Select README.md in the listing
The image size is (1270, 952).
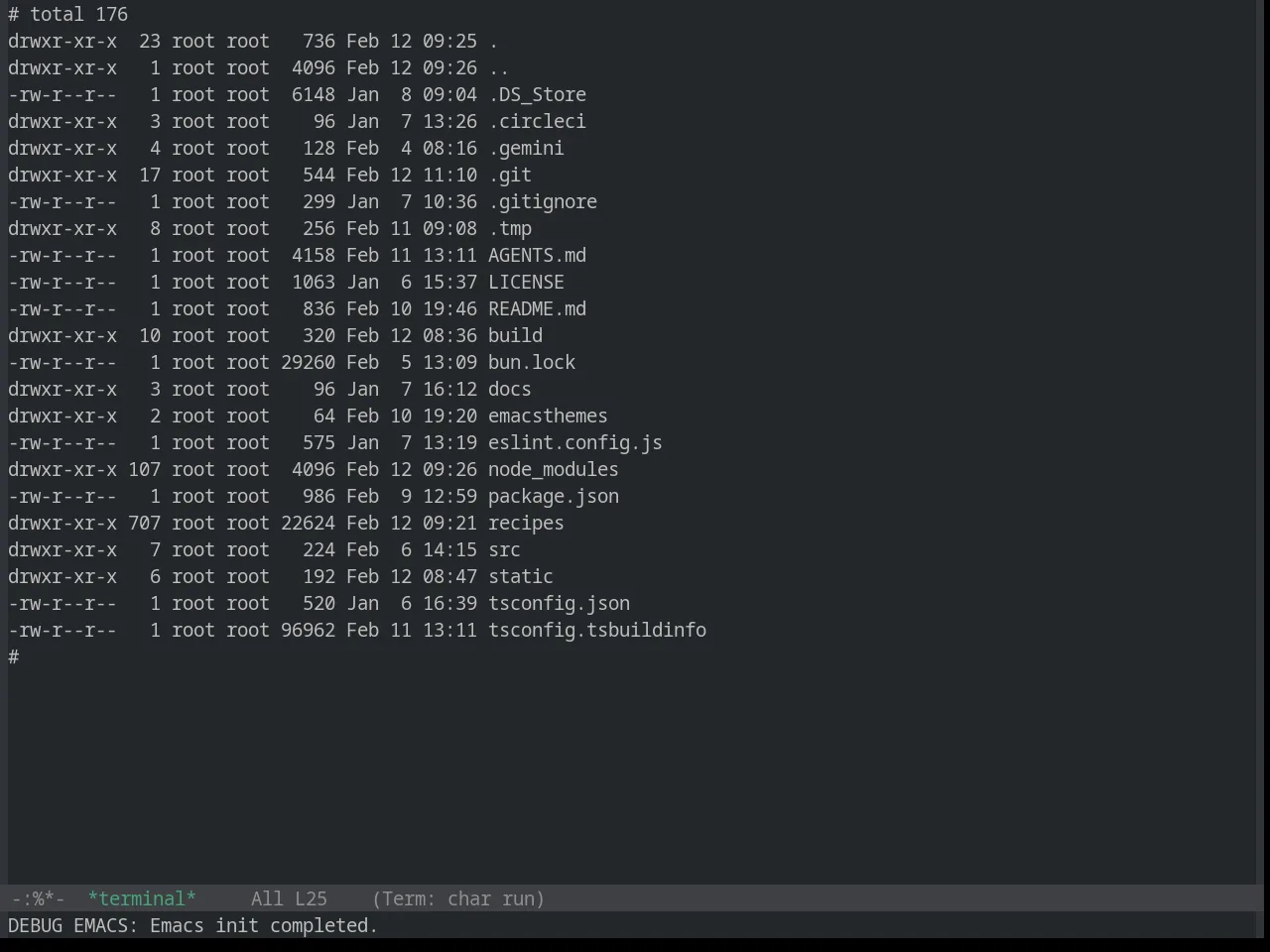[537, 308]
